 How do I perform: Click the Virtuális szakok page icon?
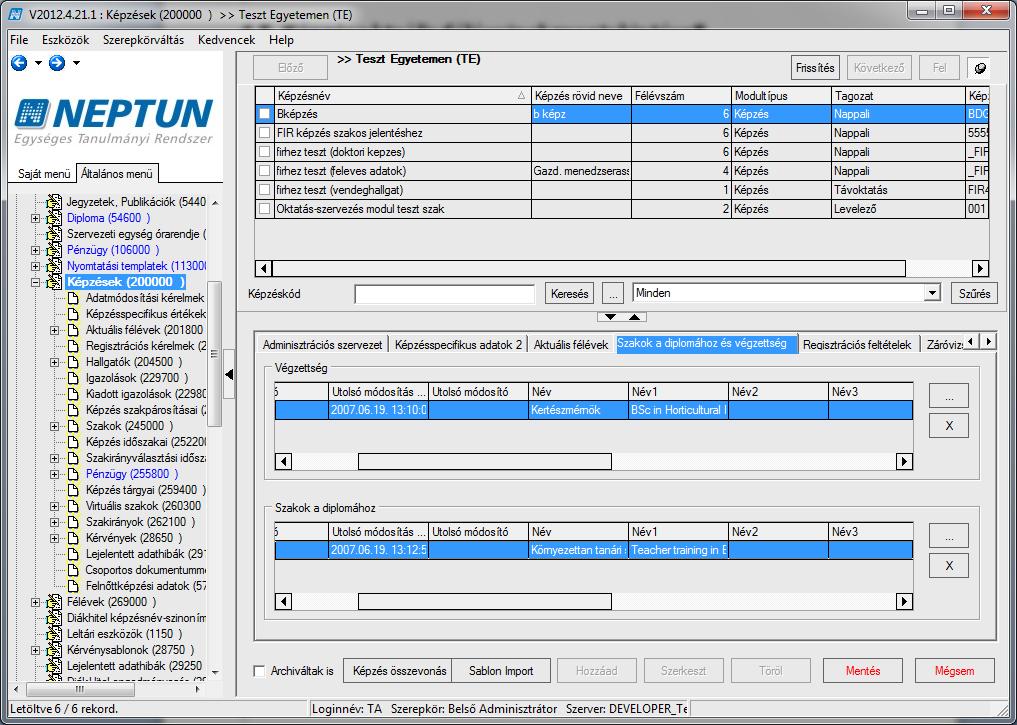click(x=73, y=506)
